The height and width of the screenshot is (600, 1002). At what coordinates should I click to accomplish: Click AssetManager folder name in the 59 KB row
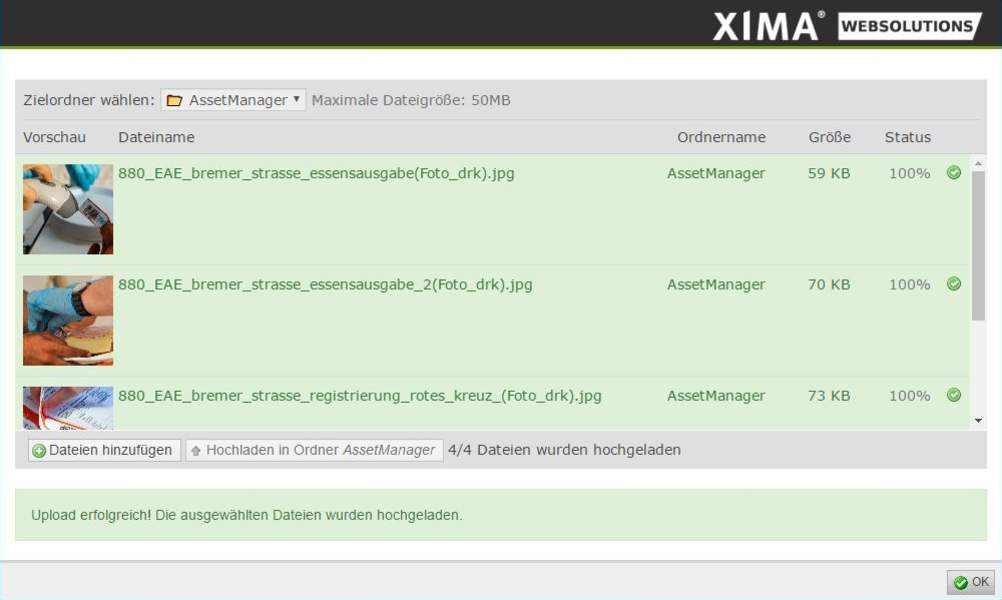point(716,173)
